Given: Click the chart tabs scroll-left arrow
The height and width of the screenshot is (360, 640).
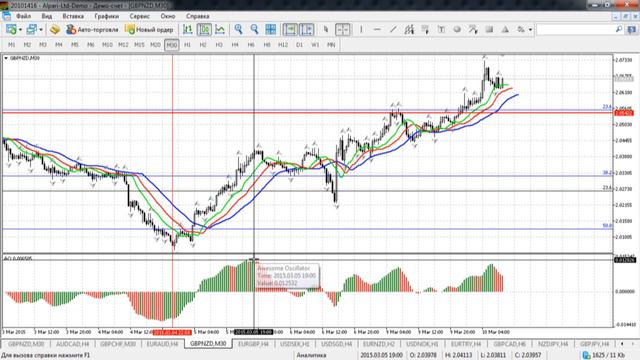Looking at the screenshot, I should (622, 344).
